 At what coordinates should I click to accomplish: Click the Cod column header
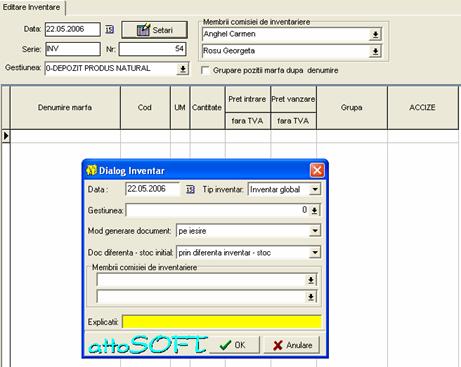coord(145,107)
